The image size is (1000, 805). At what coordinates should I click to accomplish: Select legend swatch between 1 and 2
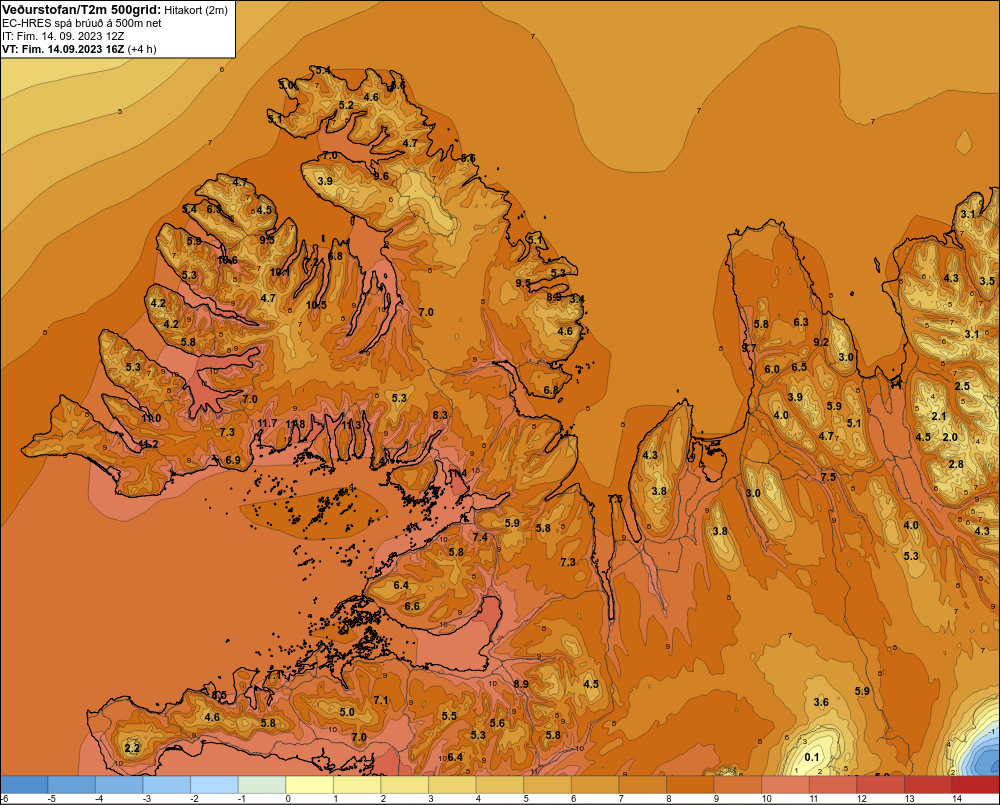click(x=357, y=784)
